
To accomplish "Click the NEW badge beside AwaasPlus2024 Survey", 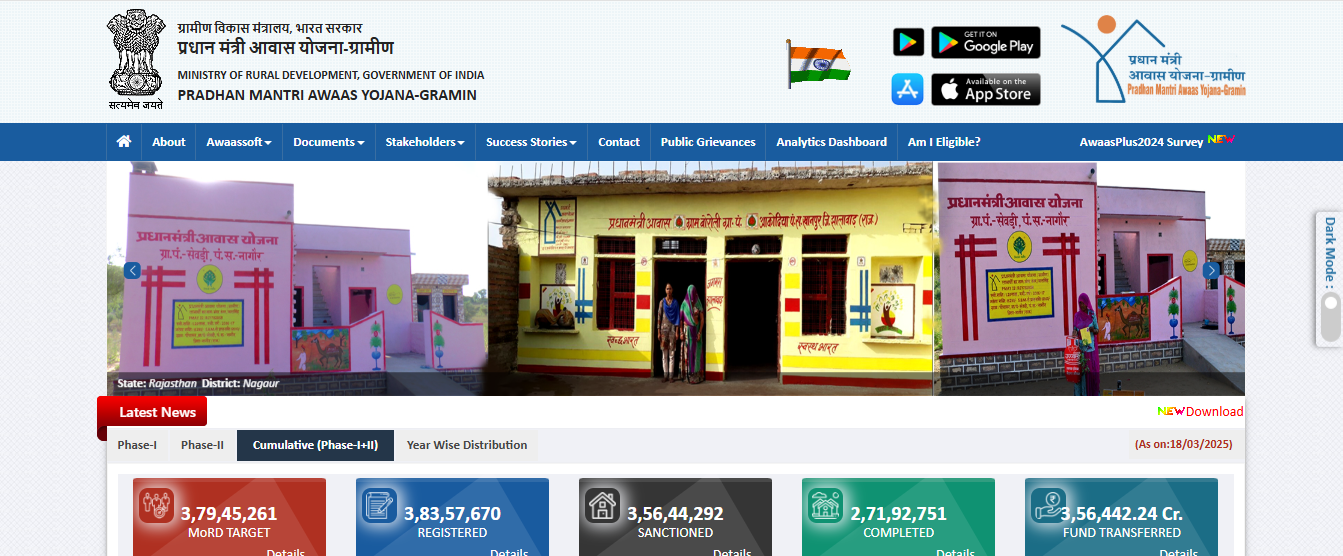I will (x=1221, y=139).
